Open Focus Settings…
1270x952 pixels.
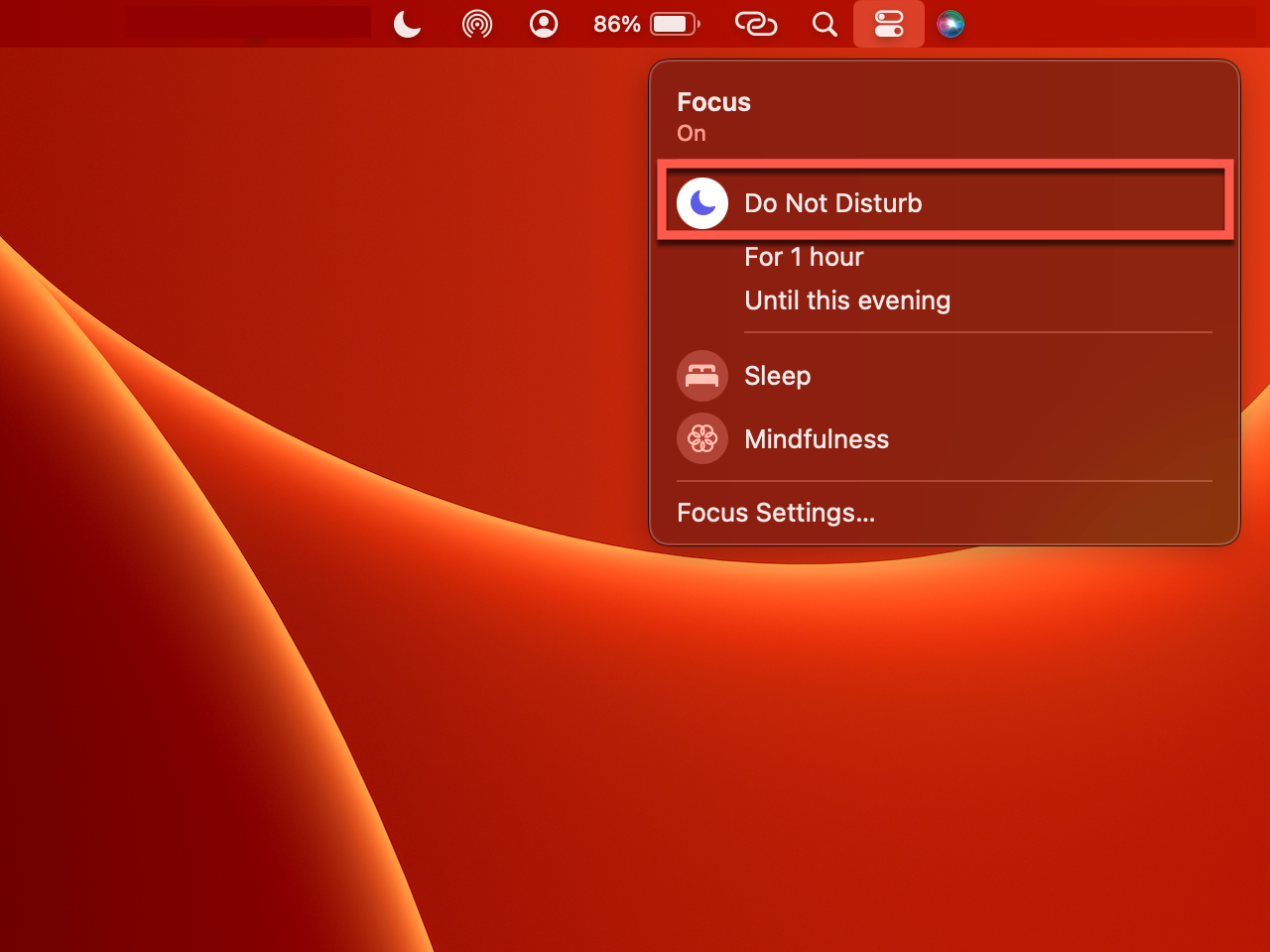(775, 513)
